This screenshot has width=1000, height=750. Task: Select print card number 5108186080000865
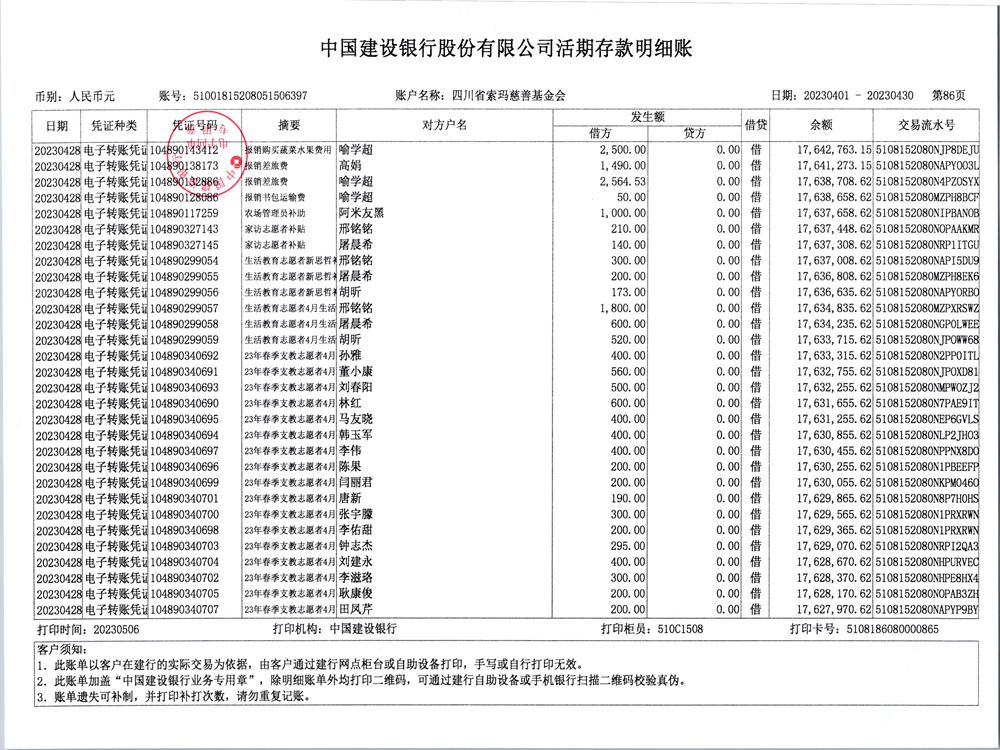pos(893,629)
